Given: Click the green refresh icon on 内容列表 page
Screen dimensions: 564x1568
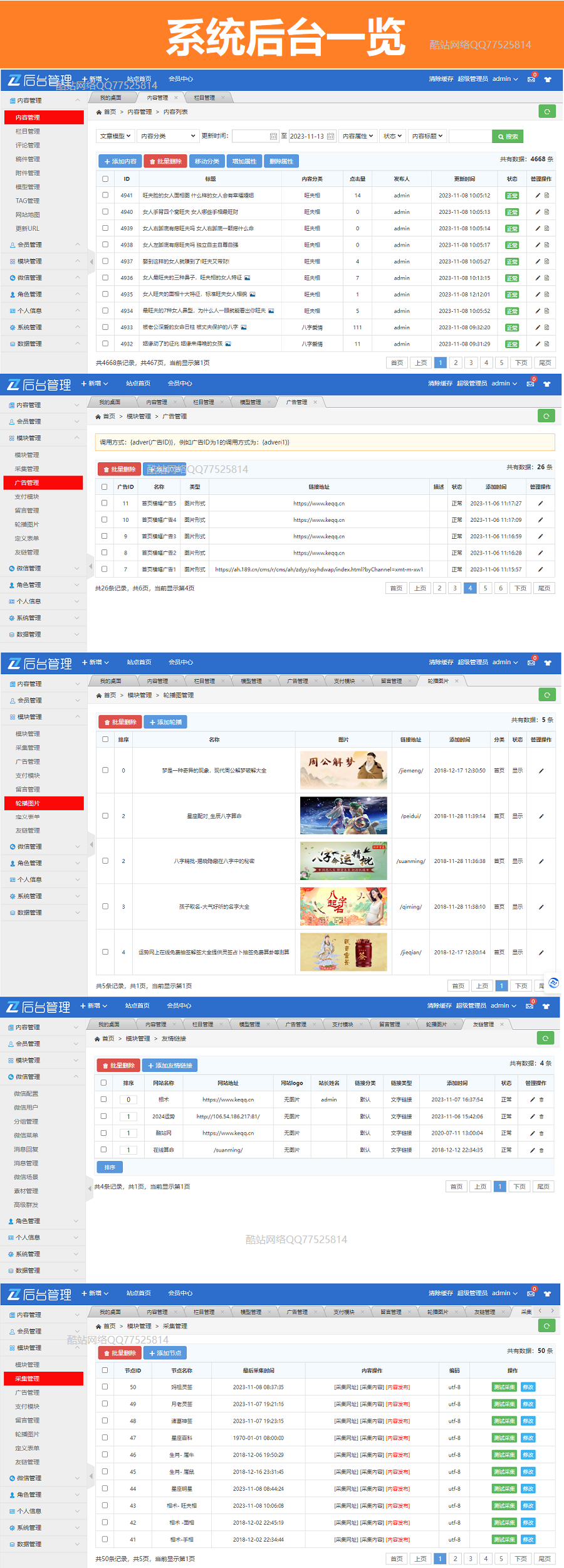Looking at the screenshot, I should (547, 112).
